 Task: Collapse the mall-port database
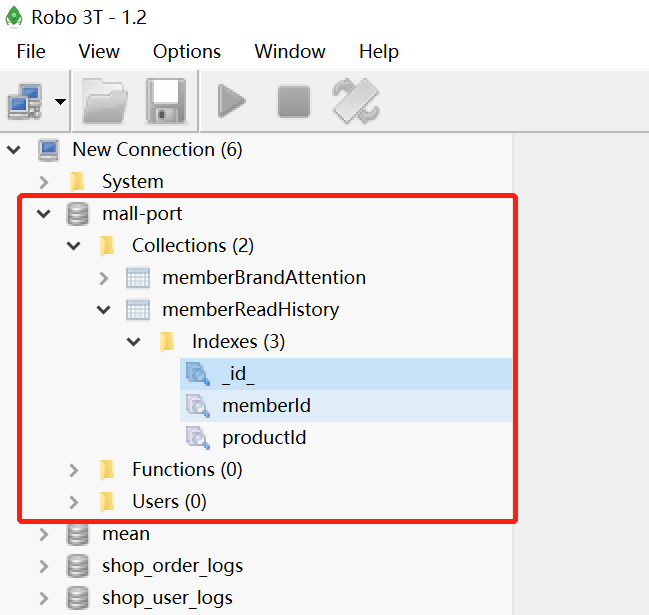tap(43, 214)
